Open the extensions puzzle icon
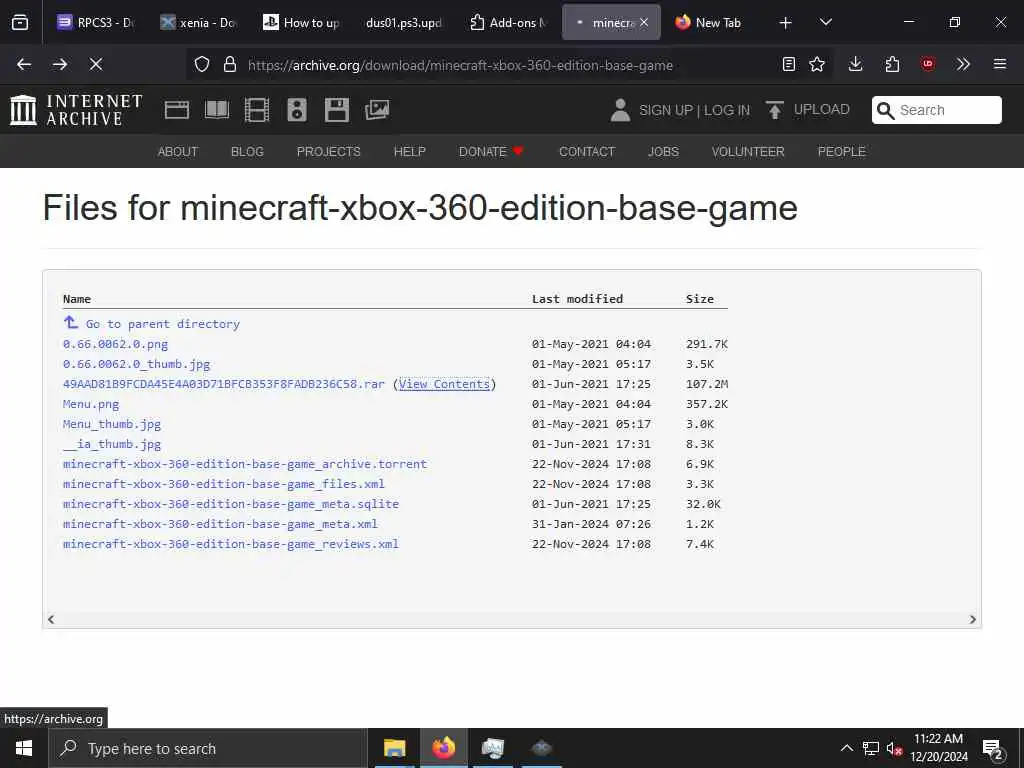This screenshot has height=768, width=1024. (892, 64)
